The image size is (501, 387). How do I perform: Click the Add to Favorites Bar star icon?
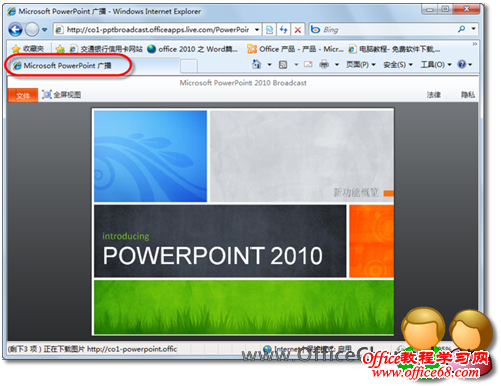[60, 49]
